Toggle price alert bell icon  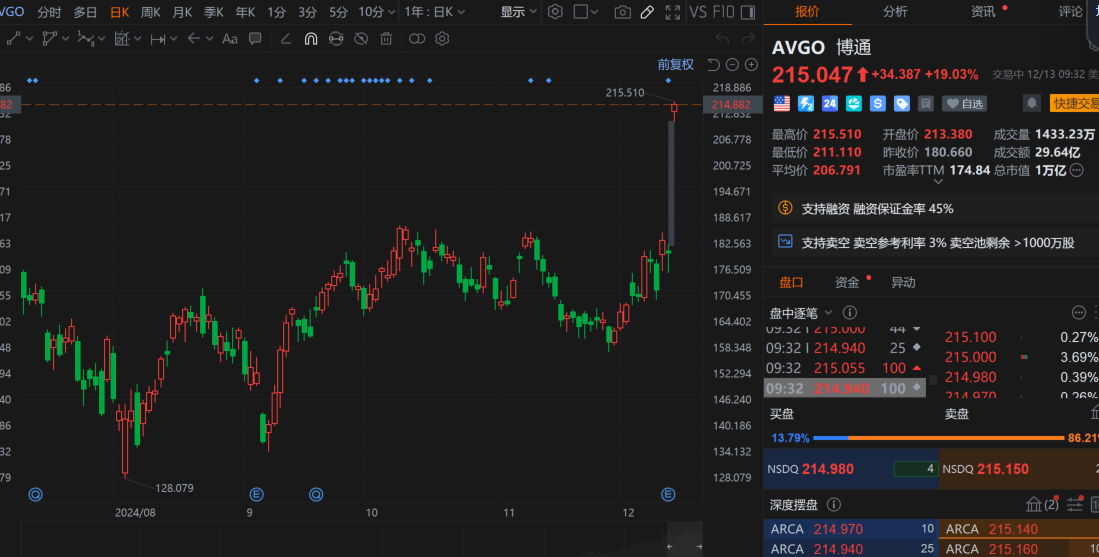tap(1032, 103)
